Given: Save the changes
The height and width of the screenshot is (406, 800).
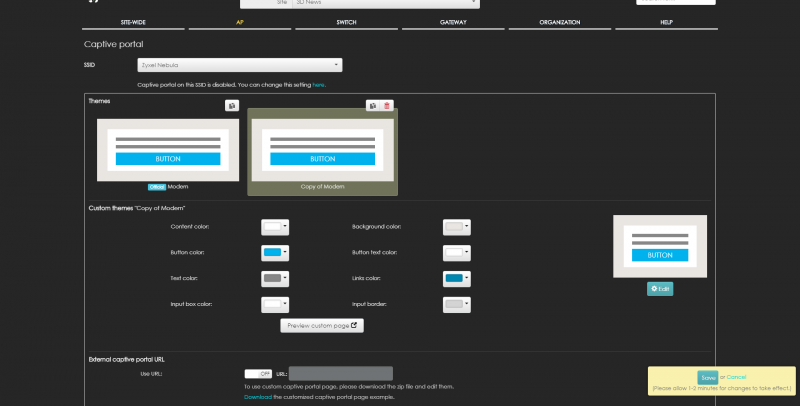Looking at the screenshot, I should tap(708, 377).
